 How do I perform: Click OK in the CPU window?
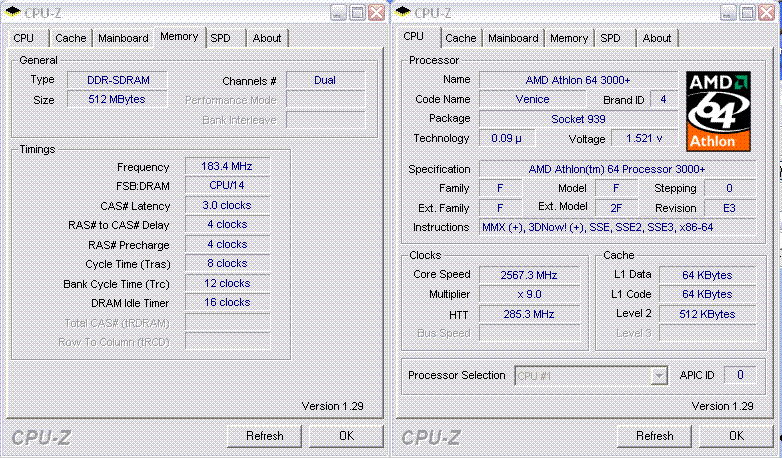pos(736,436)
